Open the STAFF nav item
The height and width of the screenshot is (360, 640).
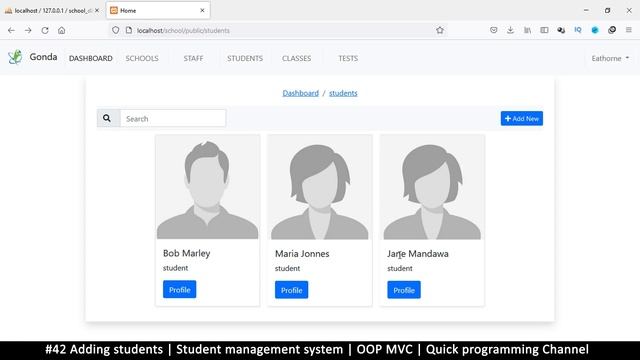[193, 58]
